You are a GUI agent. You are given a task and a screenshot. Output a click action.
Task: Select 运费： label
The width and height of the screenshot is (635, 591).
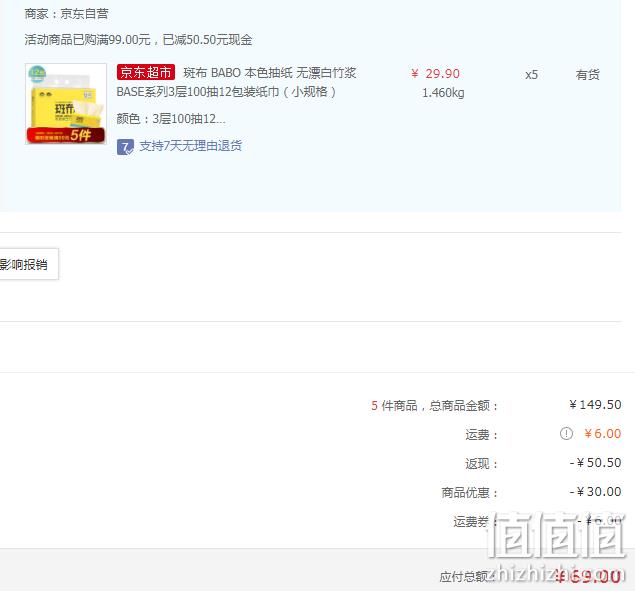click(x=482, y=435)
